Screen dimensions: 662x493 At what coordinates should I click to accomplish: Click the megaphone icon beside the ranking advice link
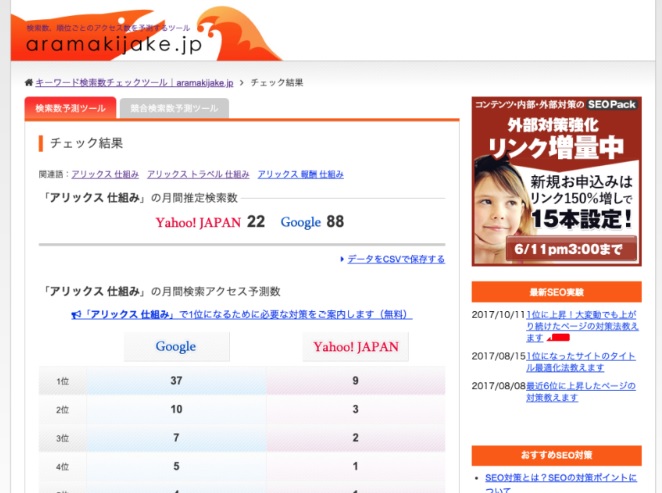[x=76, y=314]
